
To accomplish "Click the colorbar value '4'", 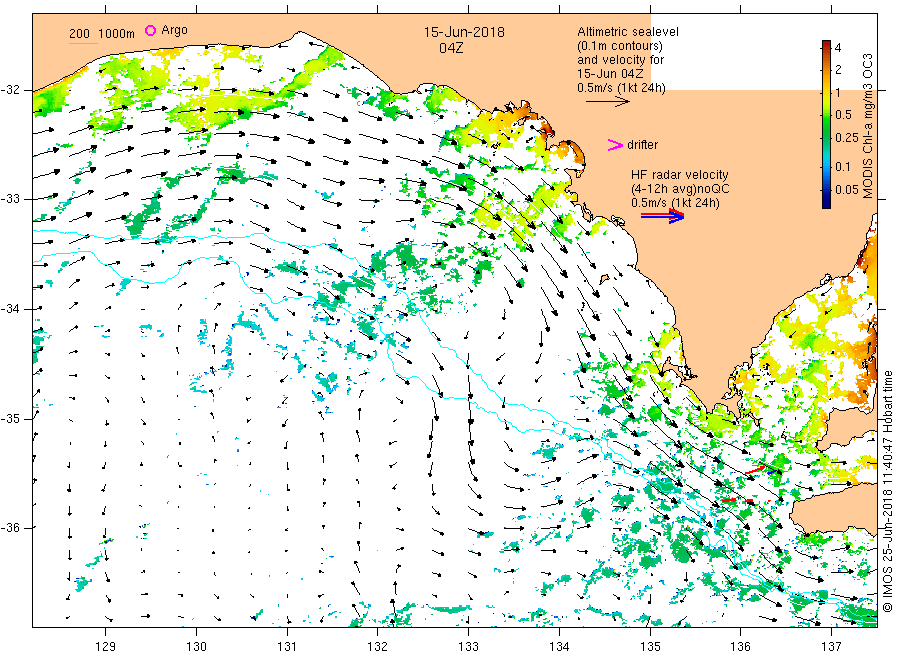I will 838,48.
